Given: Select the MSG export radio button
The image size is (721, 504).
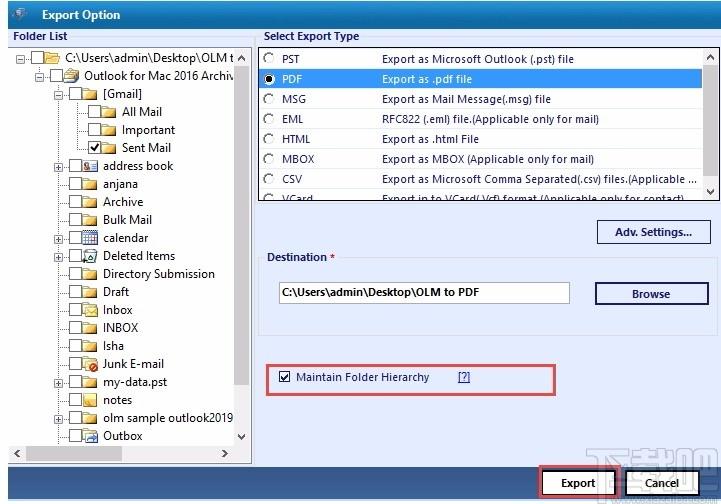Looking at the screenshot, I should 269,99.
